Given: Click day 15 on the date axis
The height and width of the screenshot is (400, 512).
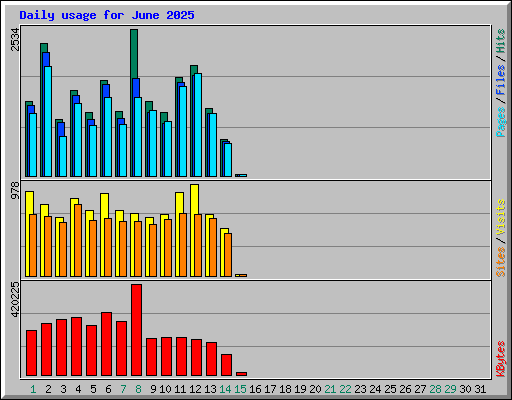Looking at the screenshot, I should tap(240, 389).
